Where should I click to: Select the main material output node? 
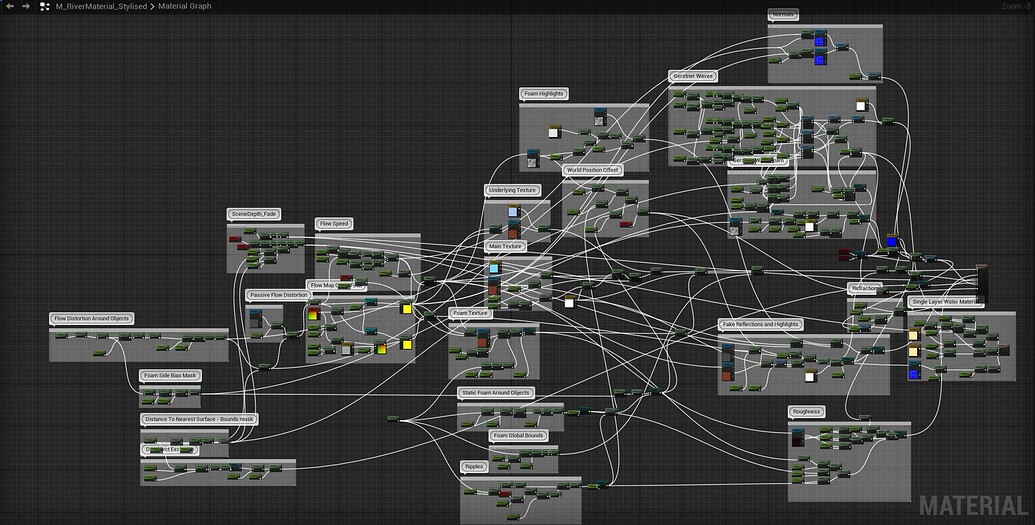pyautogui.click(x=982, y=284)
